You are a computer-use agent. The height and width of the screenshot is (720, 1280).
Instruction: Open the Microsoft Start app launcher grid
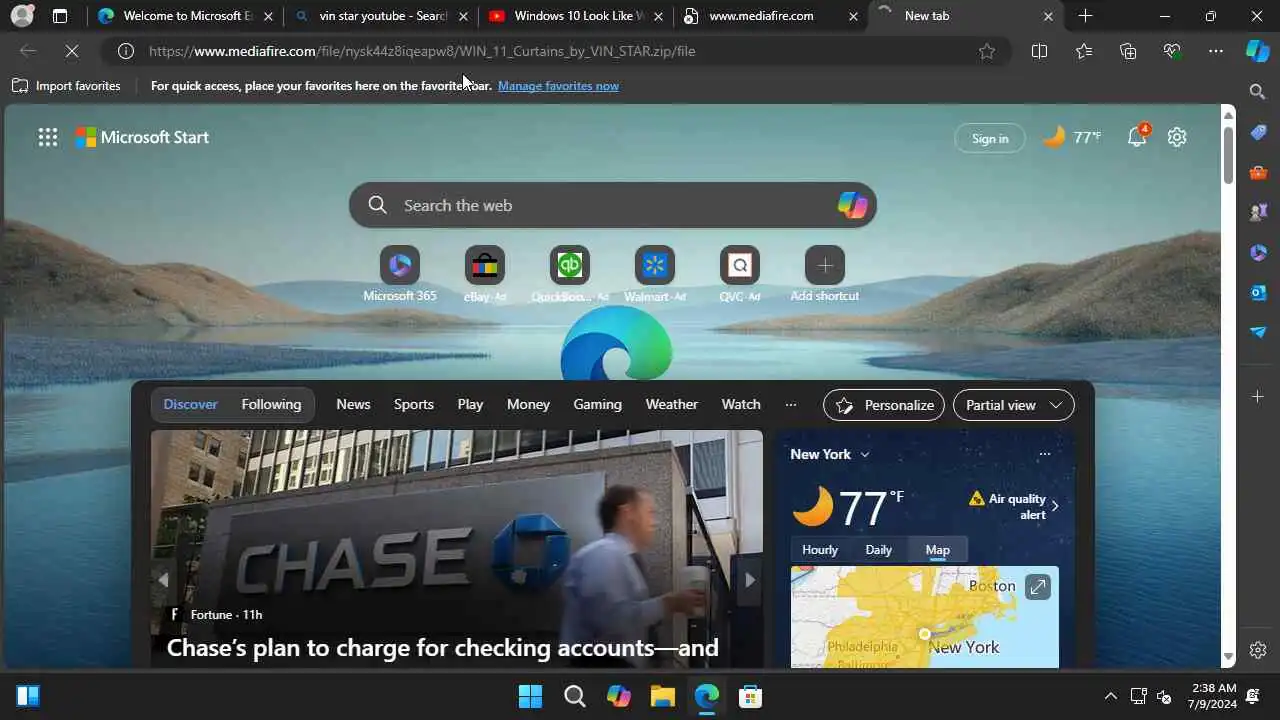pos(47,138)
